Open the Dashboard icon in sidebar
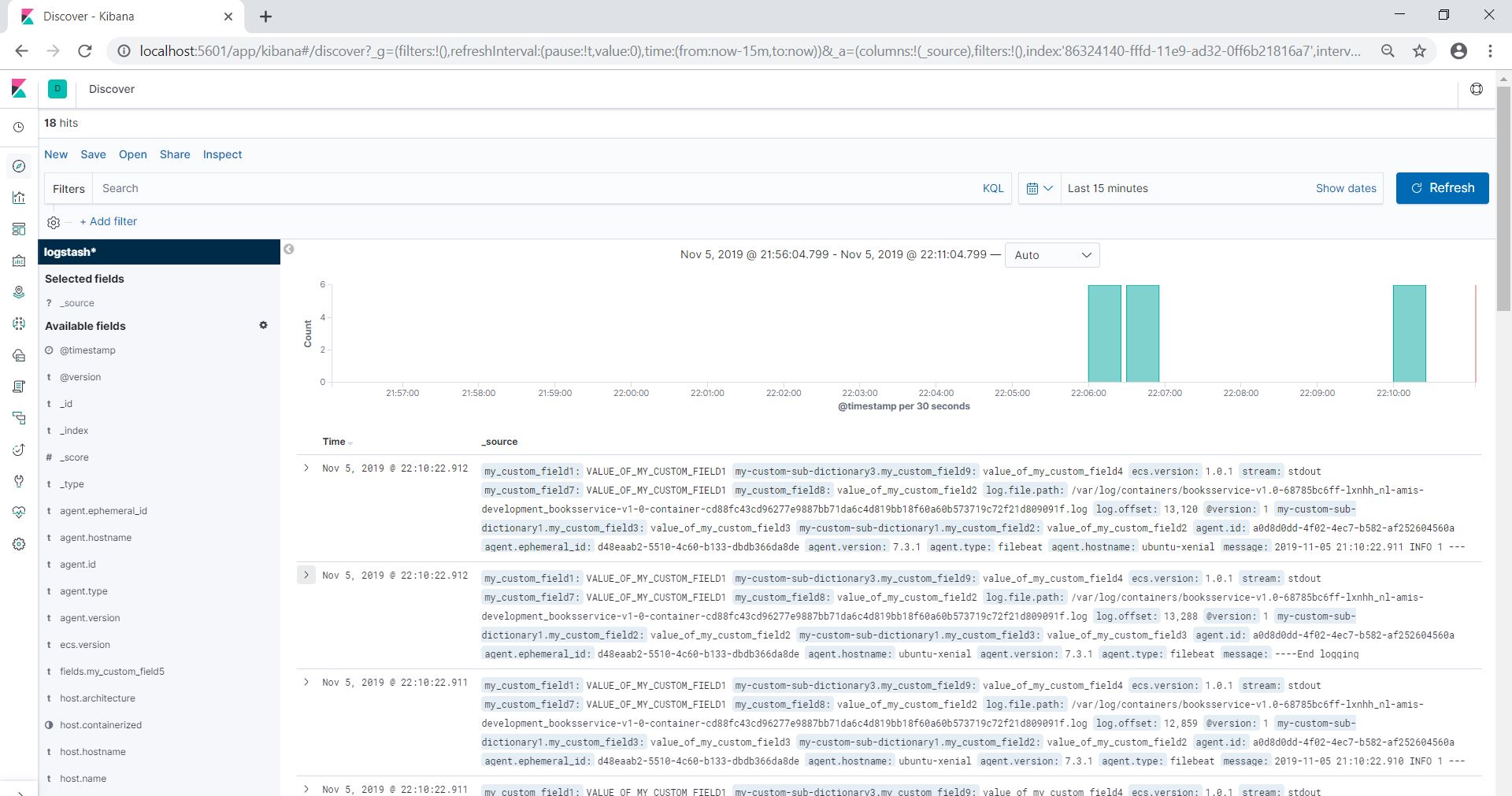1512x796 pixels. coord(19,229)
